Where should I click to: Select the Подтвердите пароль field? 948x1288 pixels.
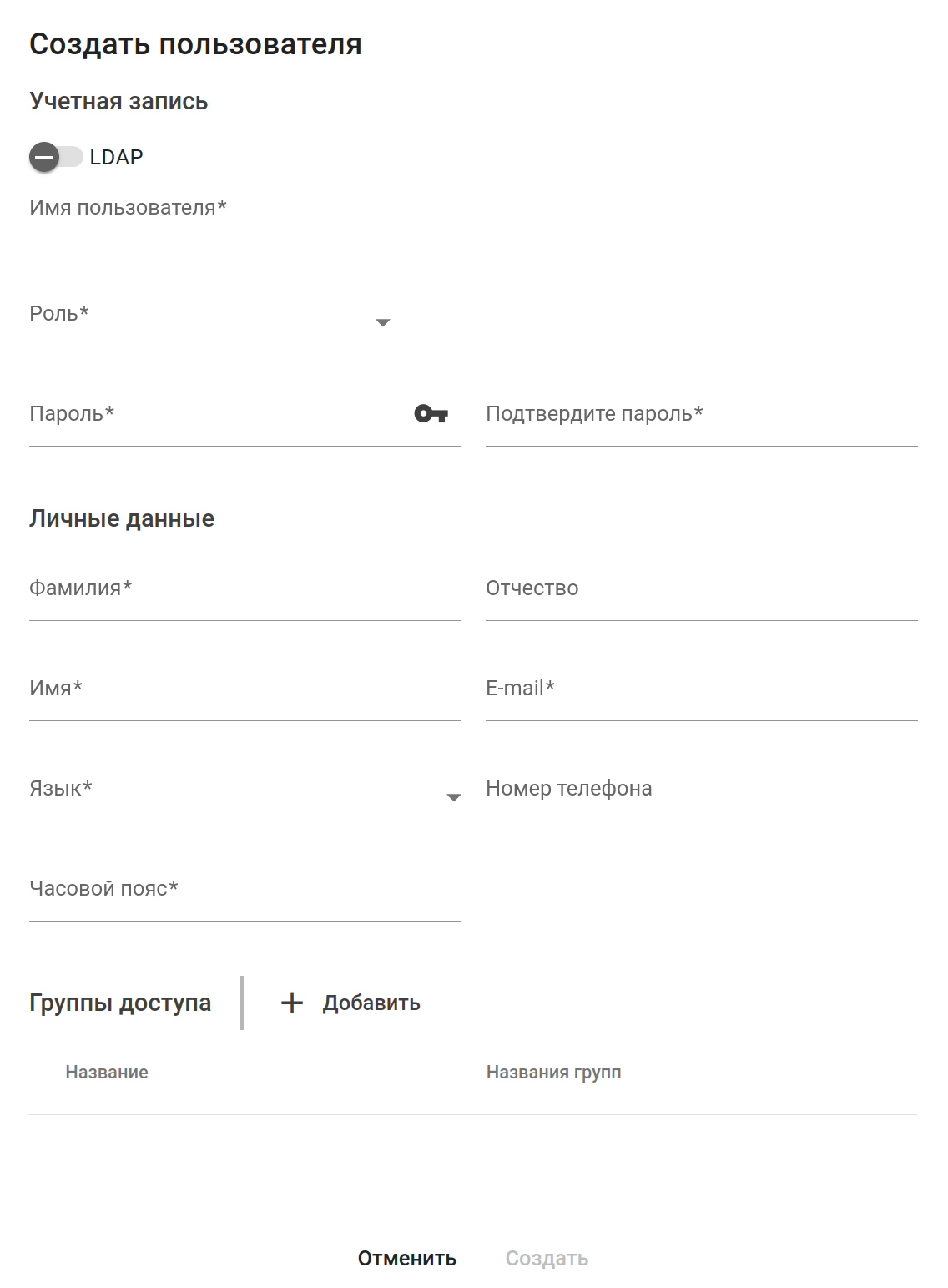tap(701, 422)
